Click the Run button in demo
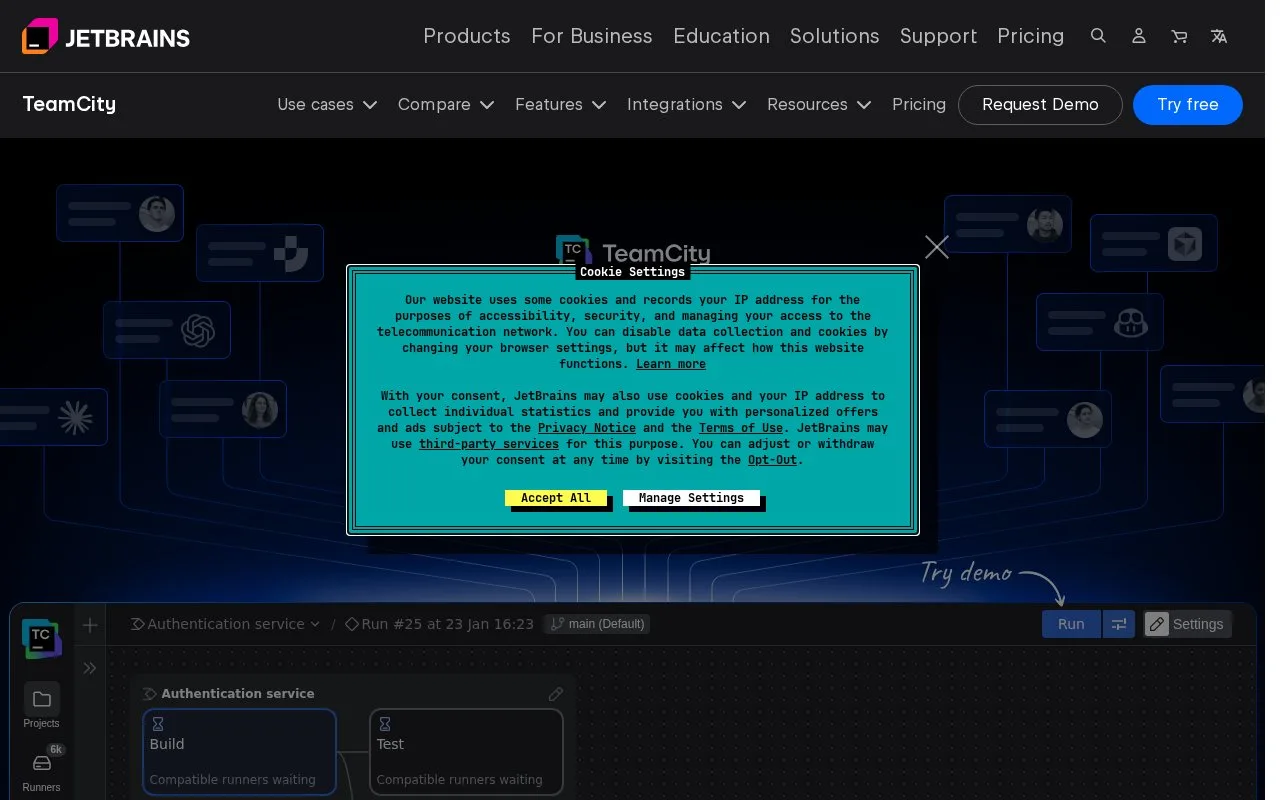The image size is (1280, 800). (1071, 624)
